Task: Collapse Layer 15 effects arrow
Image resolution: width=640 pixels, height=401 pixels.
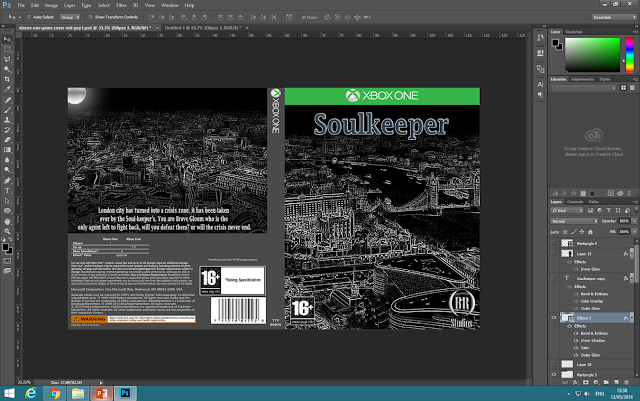Action: coord(631,254)
